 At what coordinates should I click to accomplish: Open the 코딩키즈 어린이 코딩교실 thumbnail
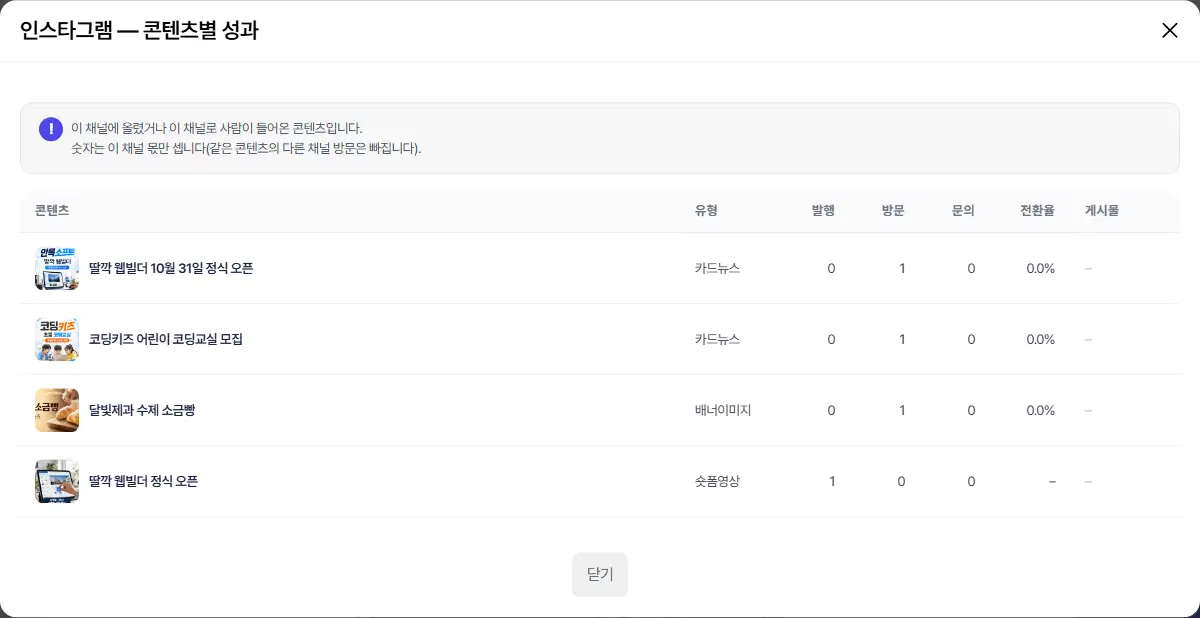point(57,339)
